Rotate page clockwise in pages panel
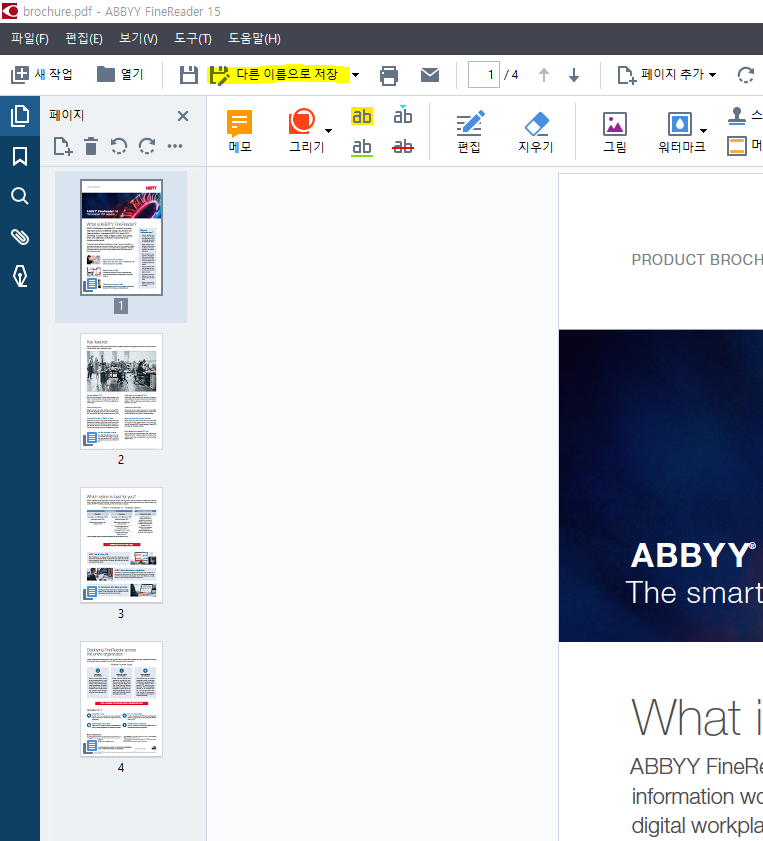 point(147,146)
